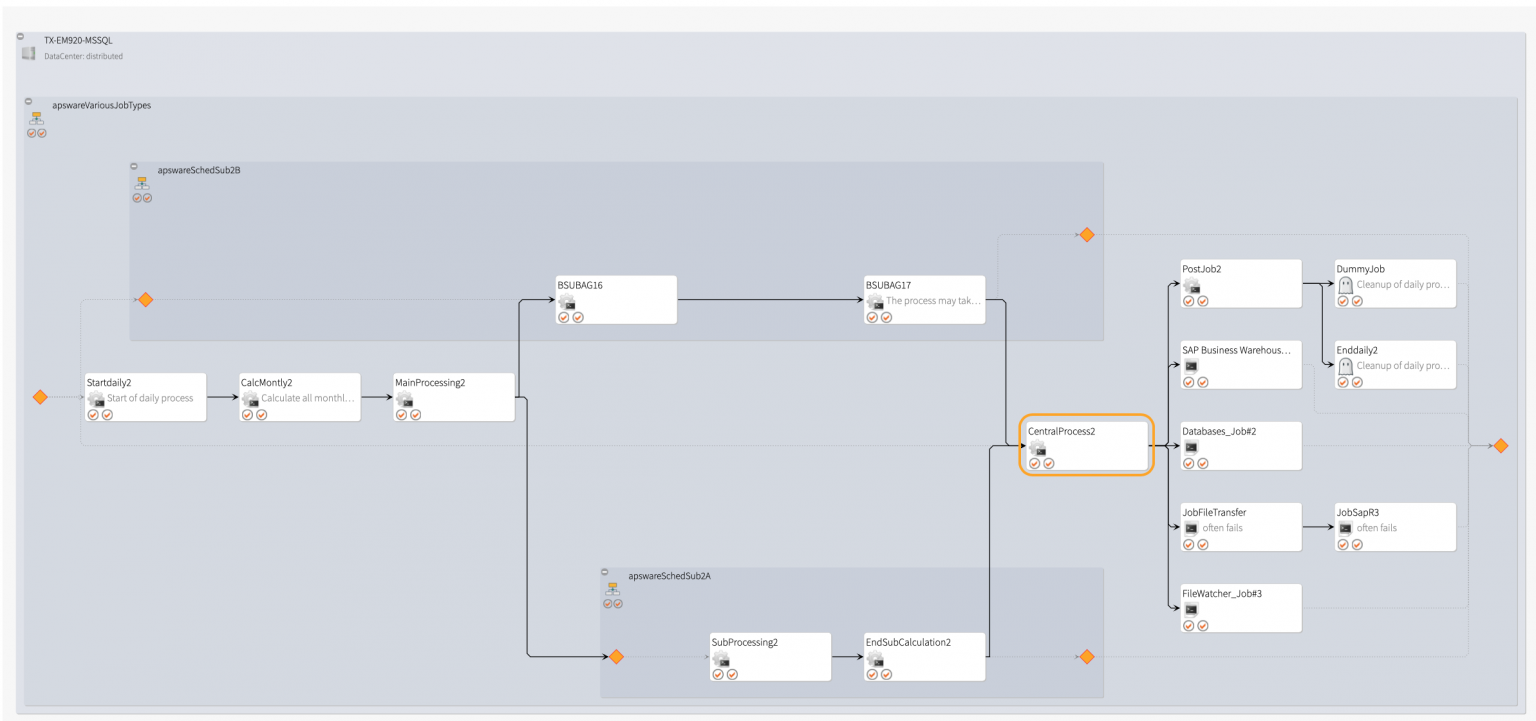
Task: Toggle a status checkmark on FileWatcher_Job#3
Action: (1188, 625)
